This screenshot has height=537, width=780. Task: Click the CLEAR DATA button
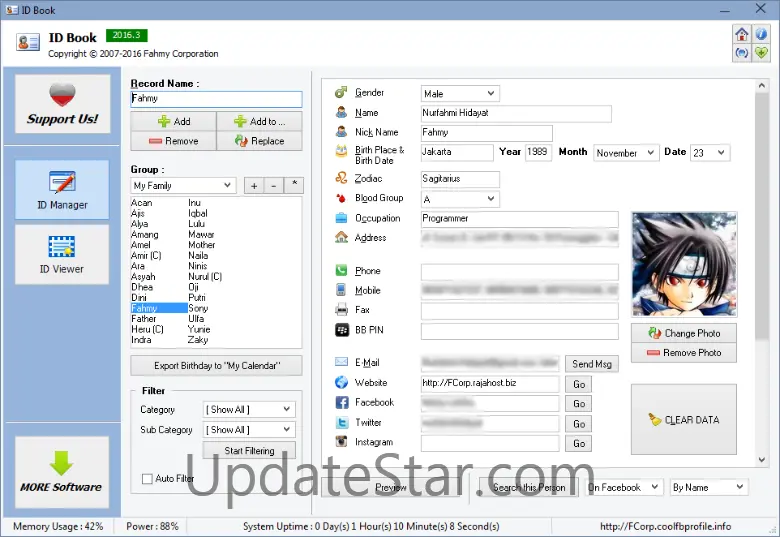point(684,420)
